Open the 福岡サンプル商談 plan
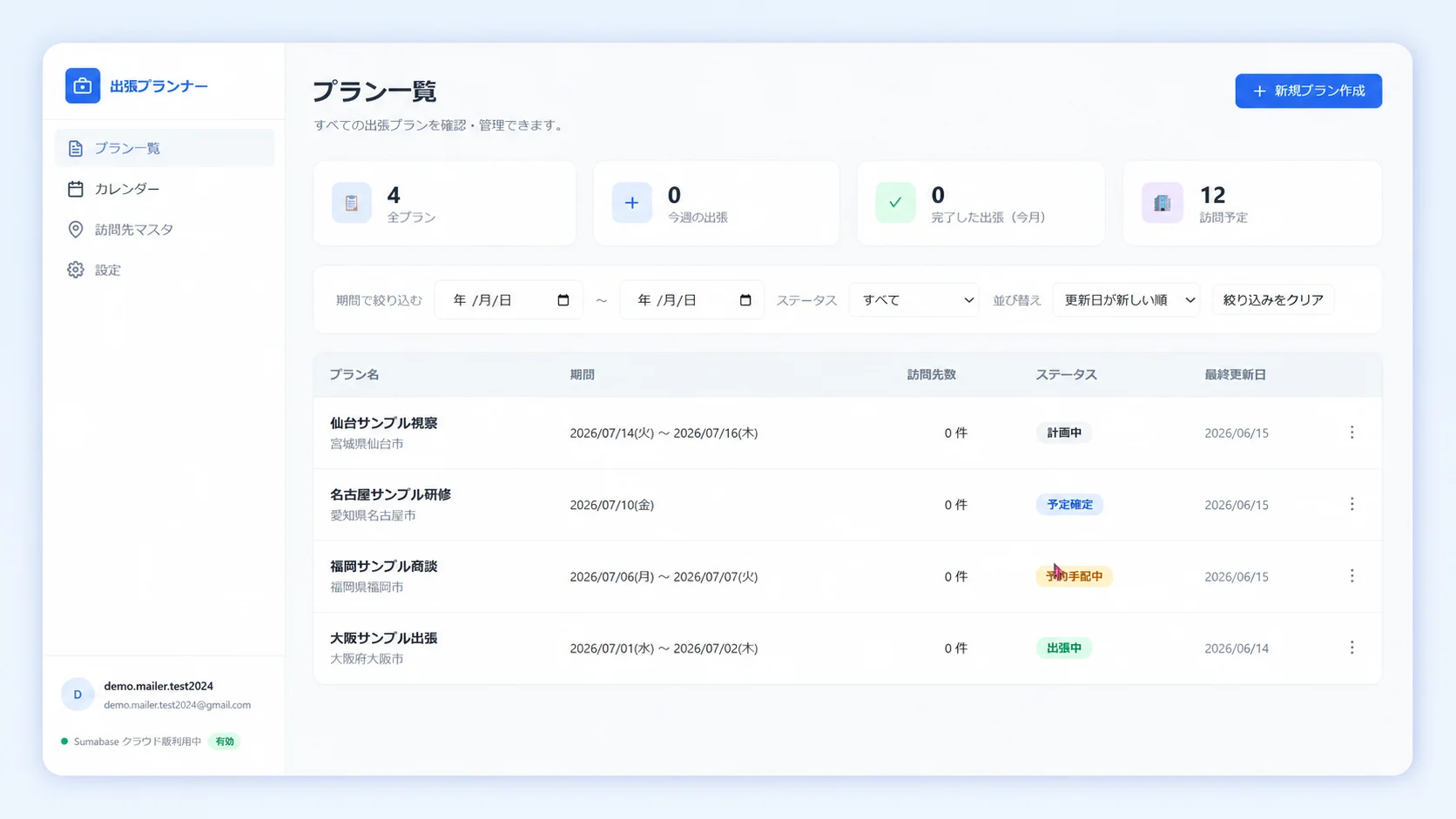This screenshot has width=1456, height=819. pyautogui.click(x=384, y=567)
